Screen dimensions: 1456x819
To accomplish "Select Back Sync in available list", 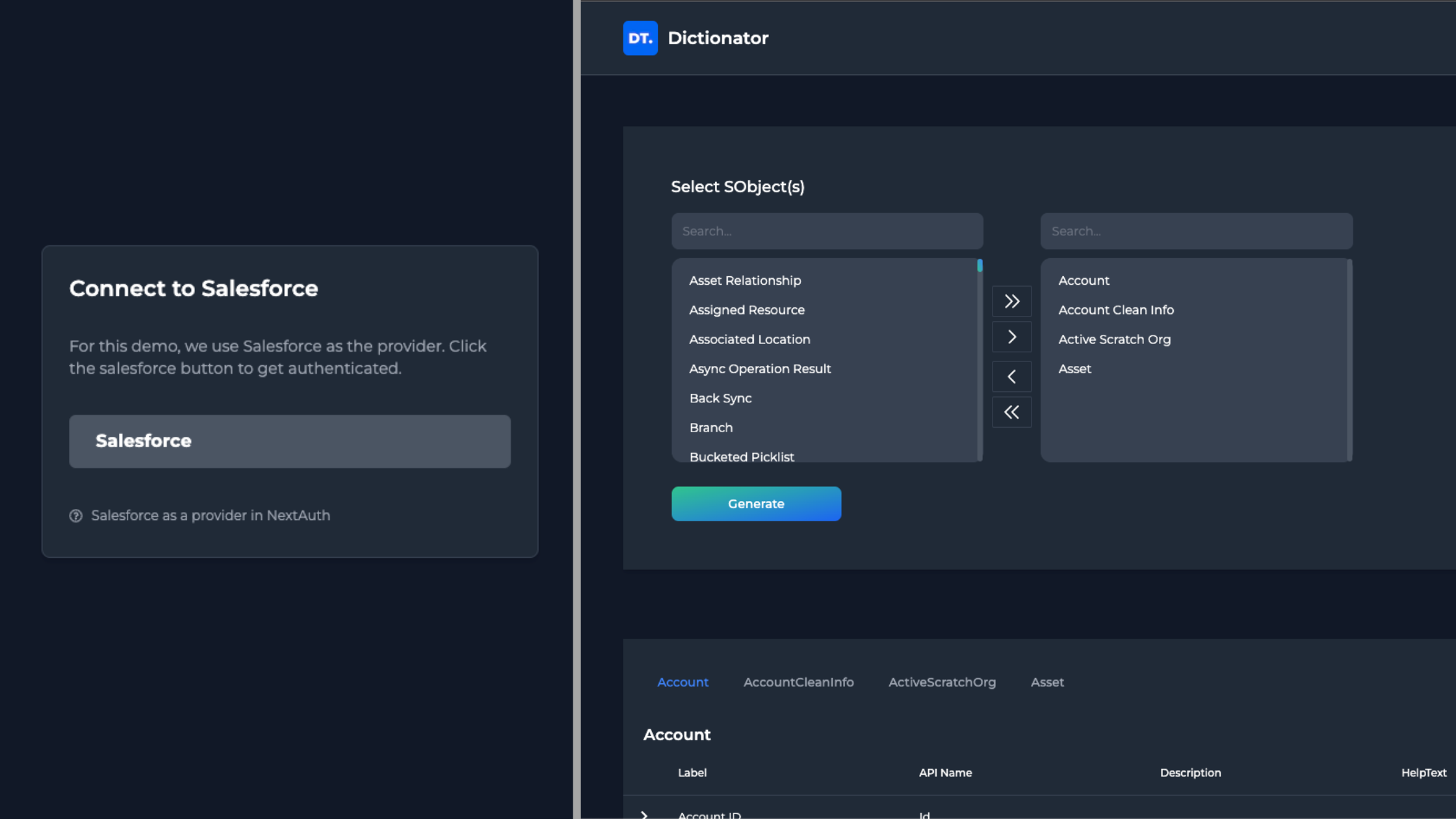I will coord(720,398).
